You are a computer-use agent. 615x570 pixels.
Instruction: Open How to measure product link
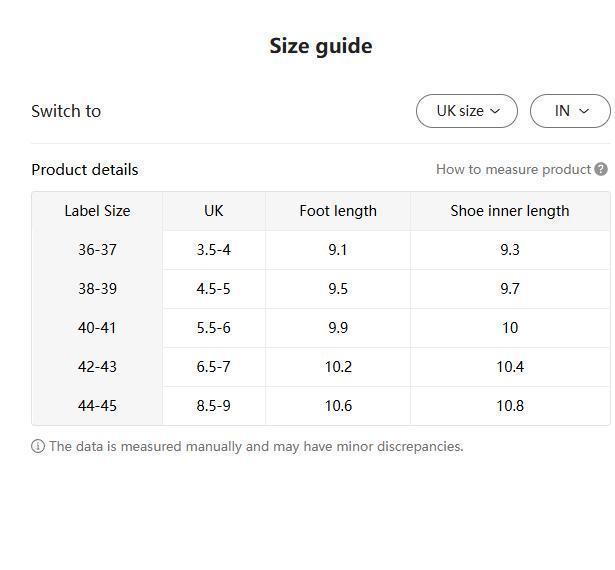pos(513,169)
